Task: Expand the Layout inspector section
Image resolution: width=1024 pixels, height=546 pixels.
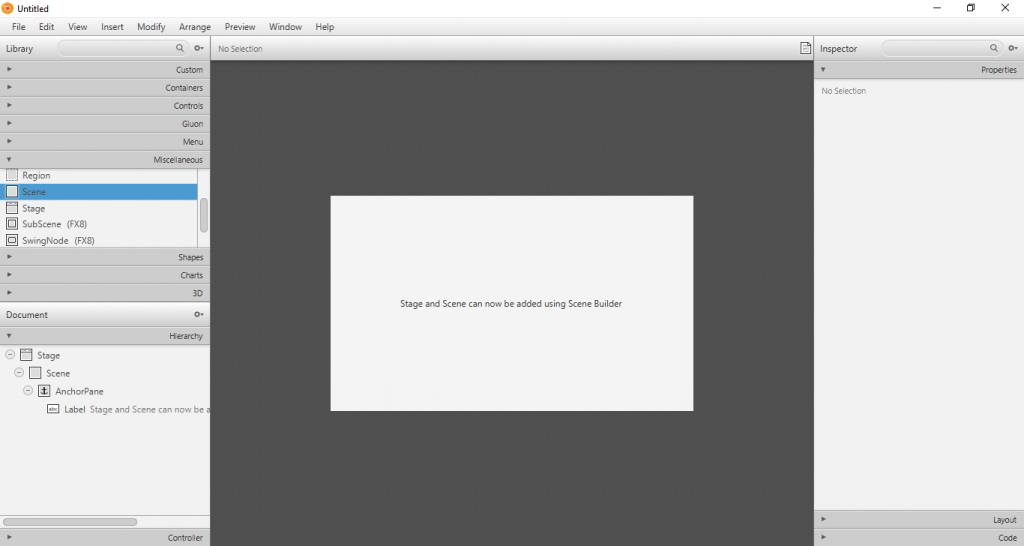Action: (919, 520)
